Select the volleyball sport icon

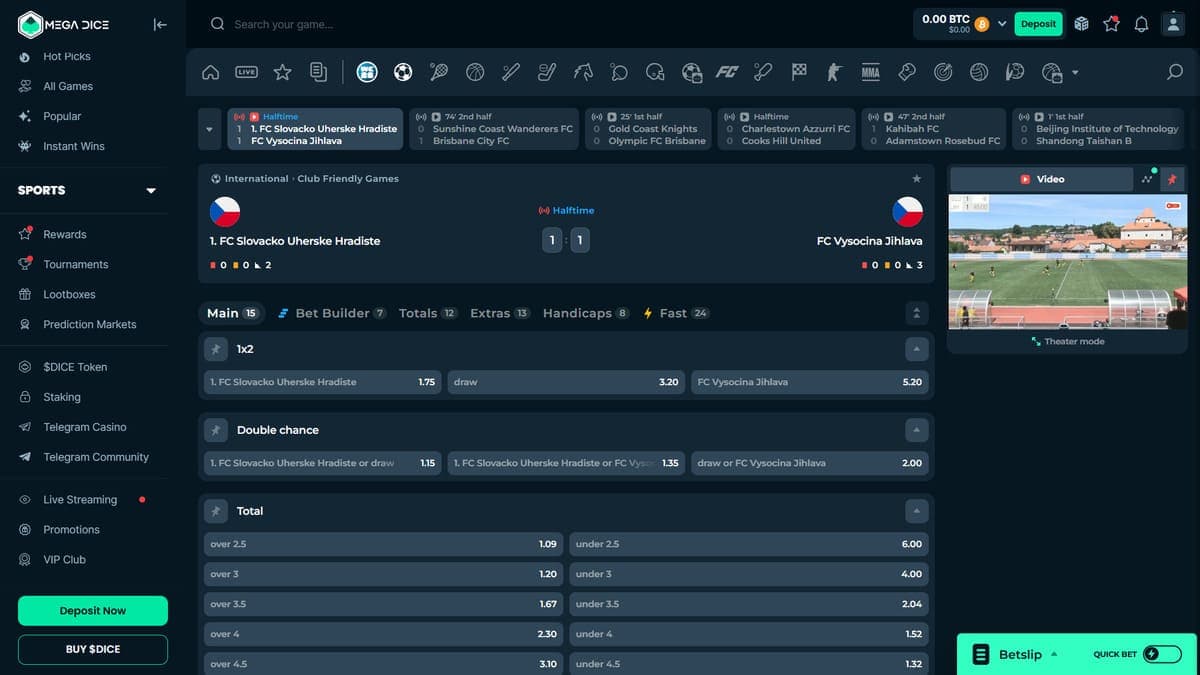(979, 72)
